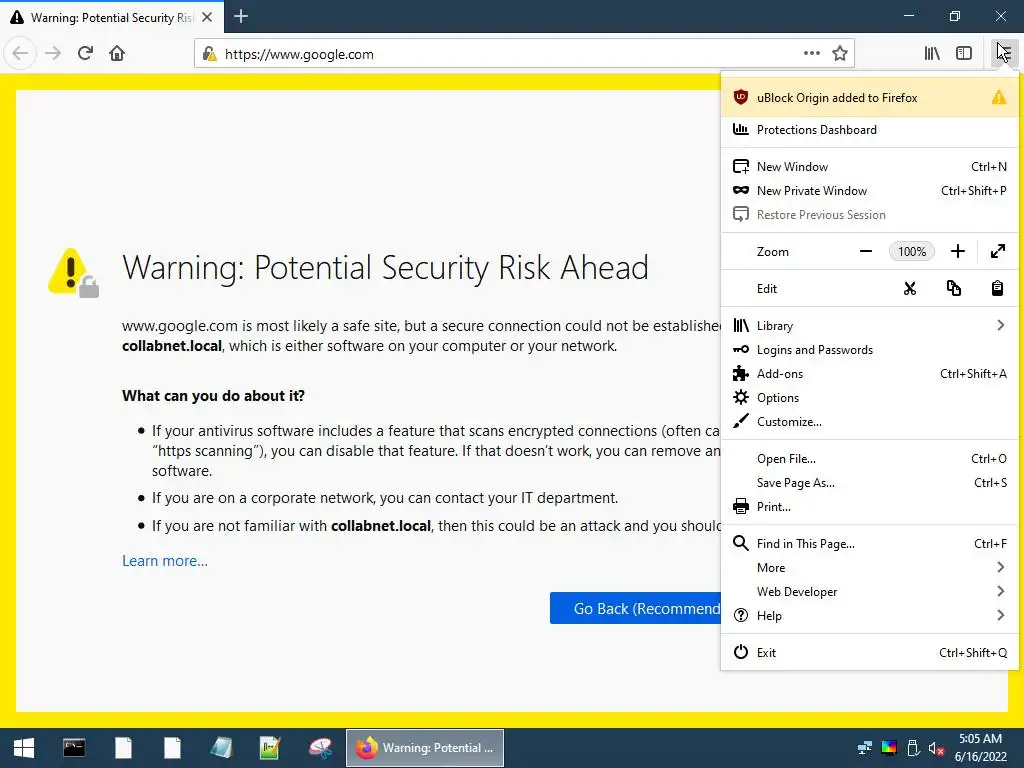Open the site security padlock info
This screenshot has height=768, width=1024.
[x=209, y=54]
